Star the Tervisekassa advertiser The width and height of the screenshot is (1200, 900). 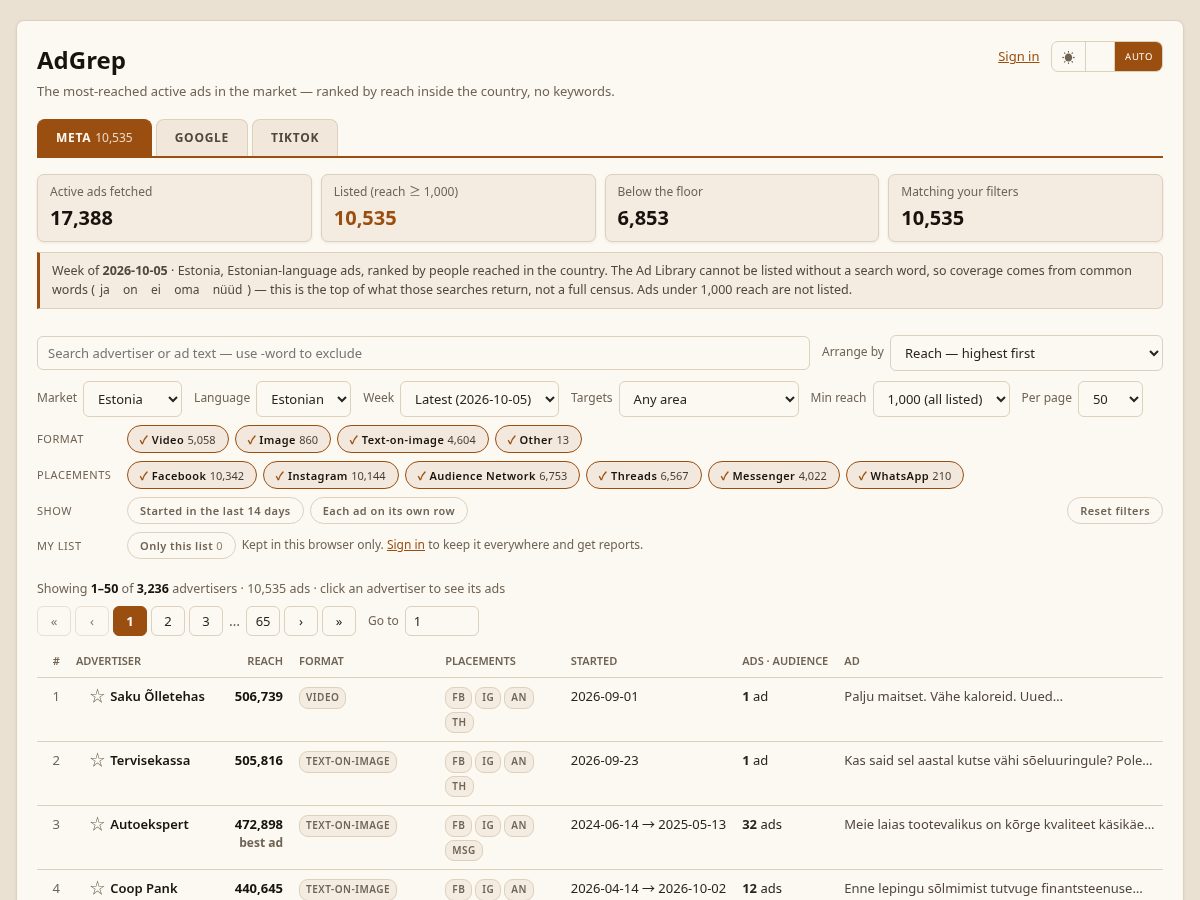coord(97,760)
